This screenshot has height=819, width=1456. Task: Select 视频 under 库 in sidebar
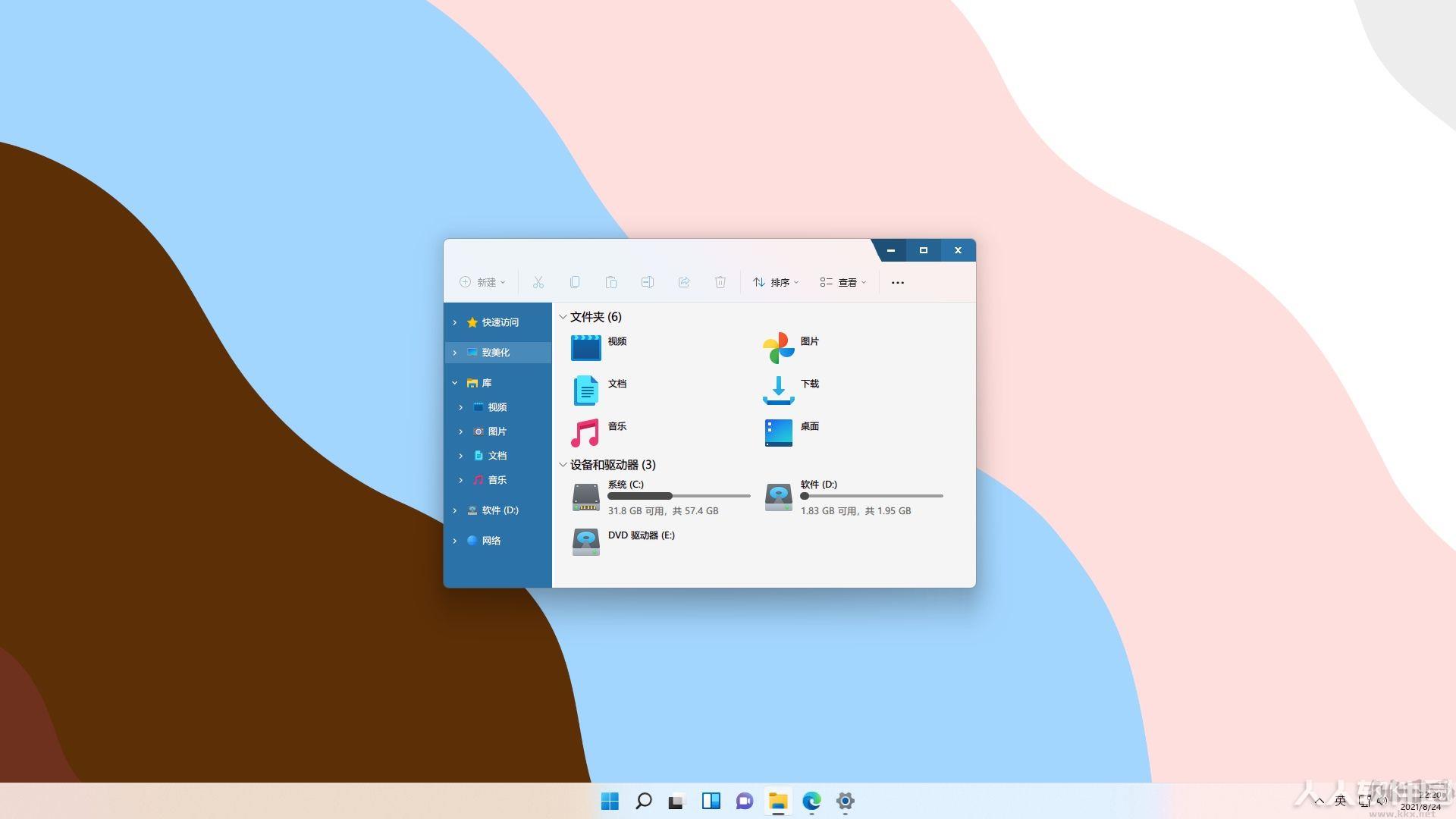pyautogui.click(x=498, y=407)
